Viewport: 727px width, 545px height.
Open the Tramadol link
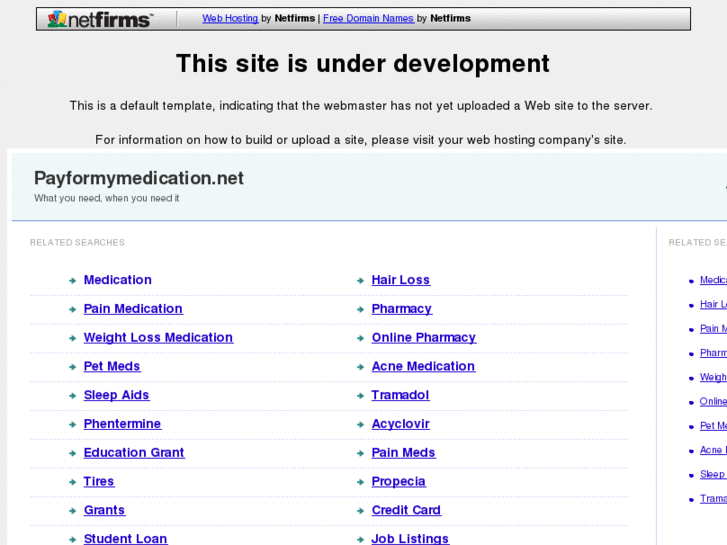[400, 395]
